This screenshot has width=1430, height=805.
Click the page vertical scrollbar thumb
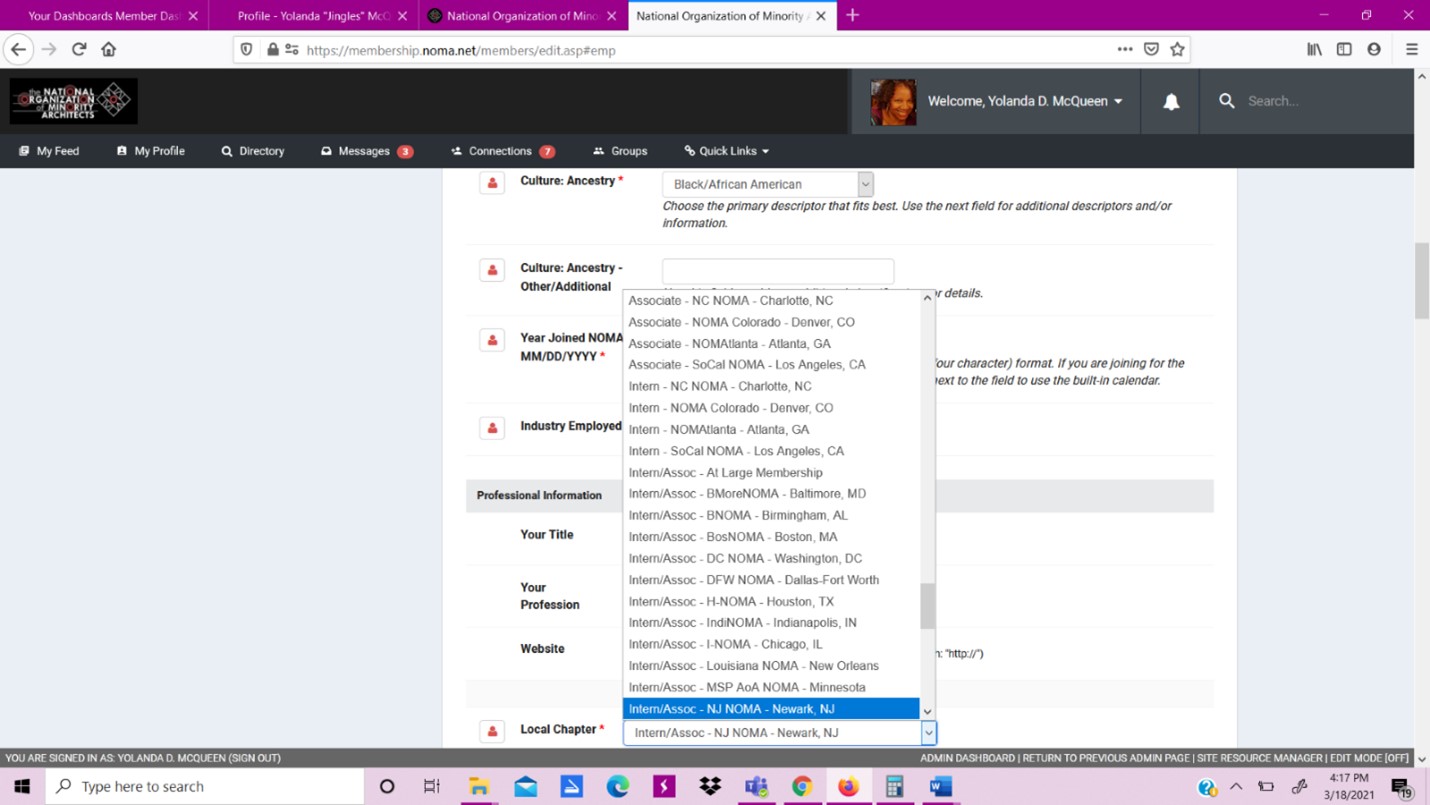coord(1422,281)
